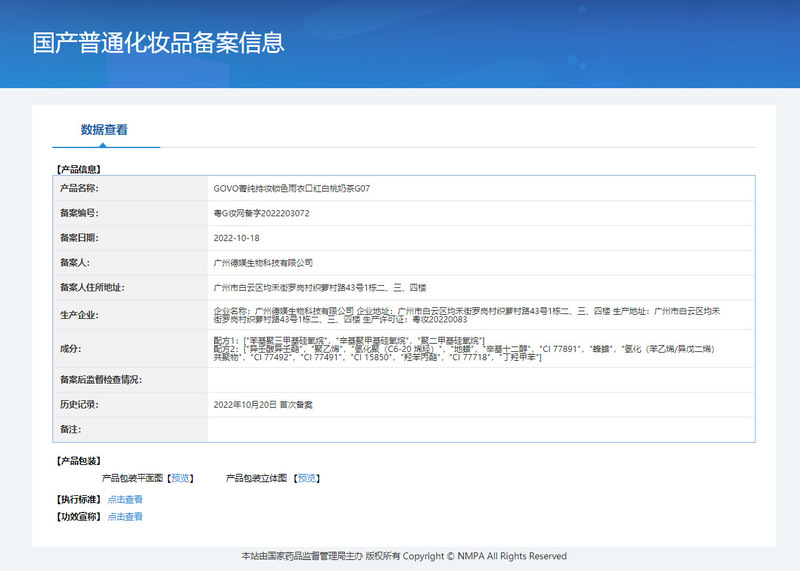
Task: Open the 数据查看 tab
Action: point(104,130)
